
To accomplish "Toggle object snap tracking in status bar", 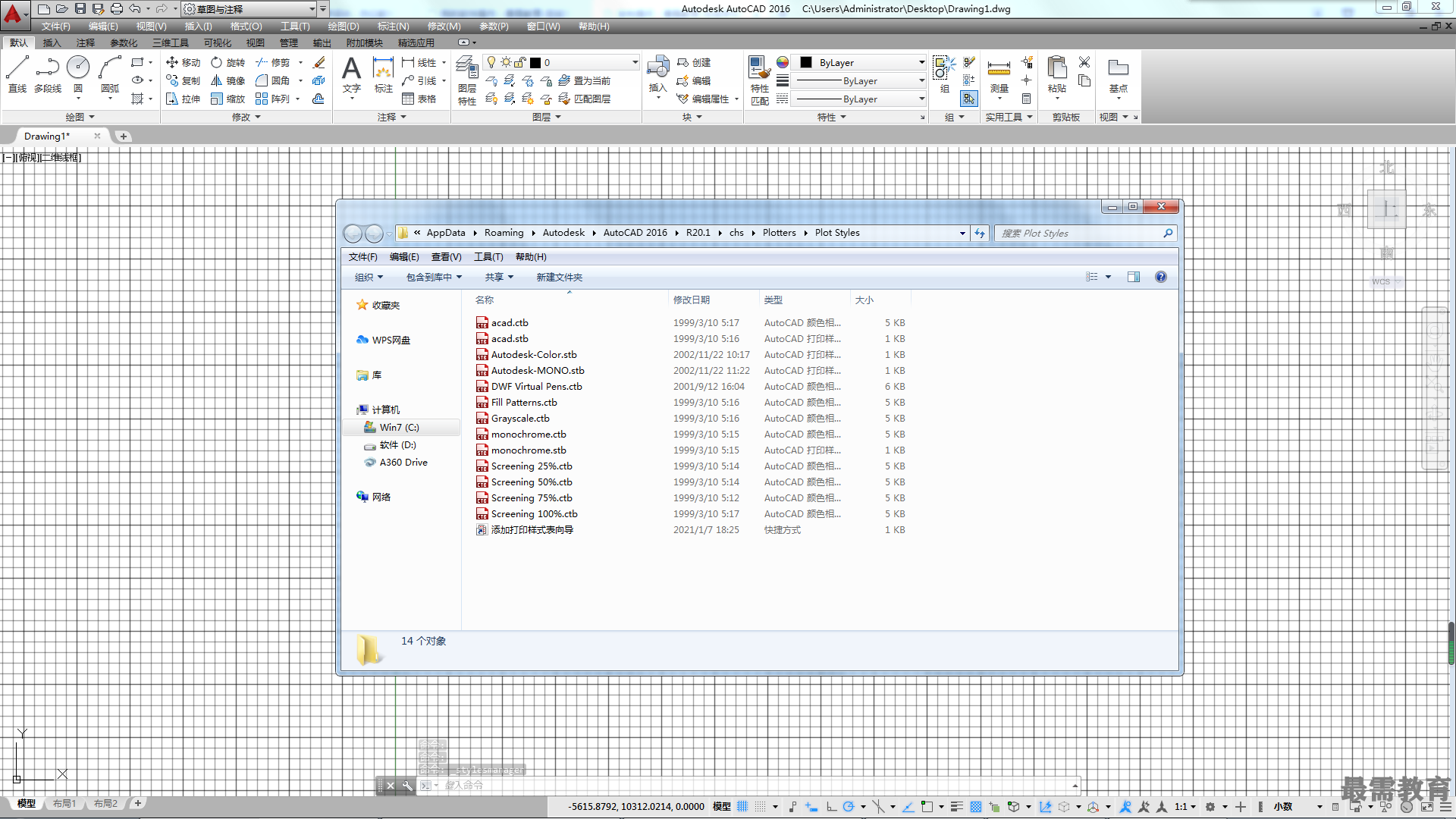I will (908, 806).
